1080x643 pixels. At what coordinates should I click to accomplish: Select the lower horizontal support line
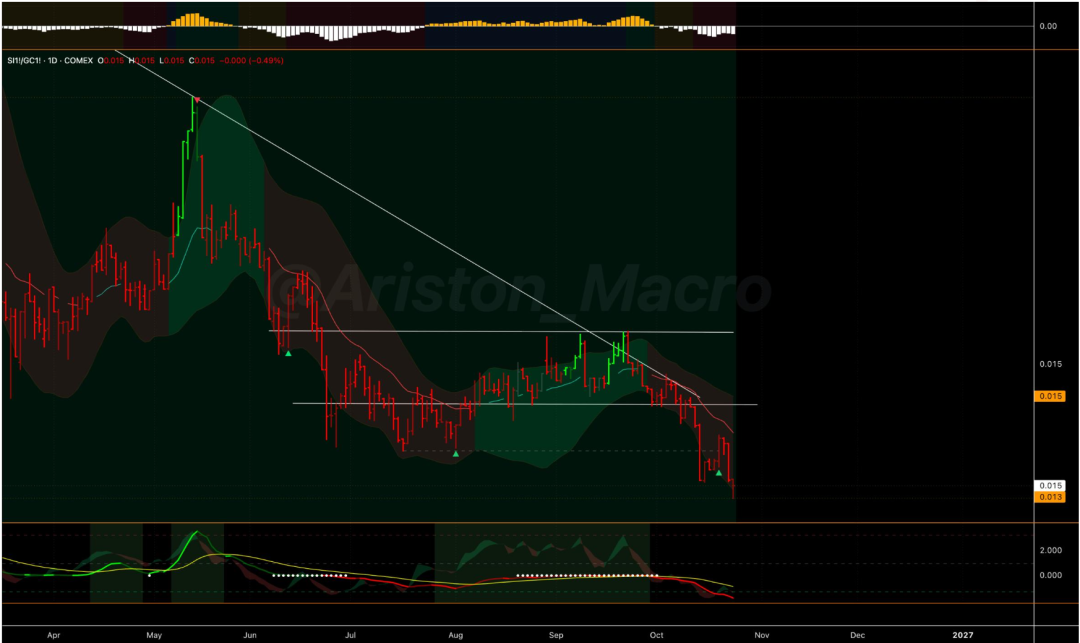click(525, 403)
